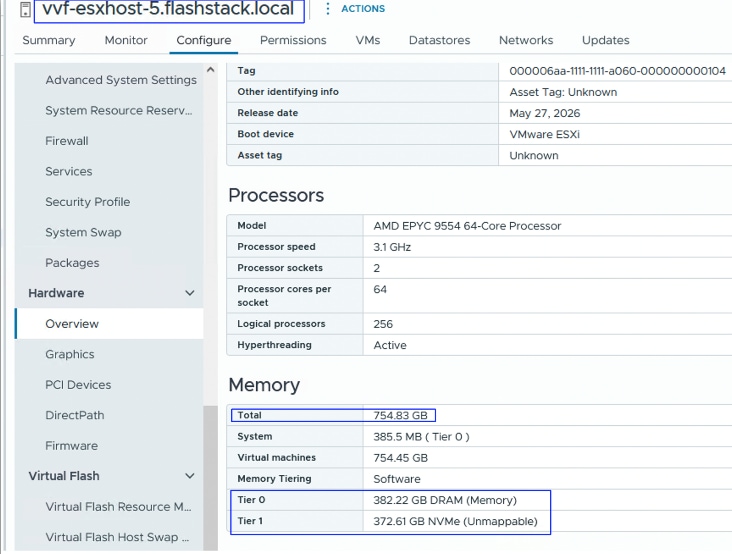Select Services in the sidebar
The height and width of the screenshot is (554, 732).
pos(69,171)
